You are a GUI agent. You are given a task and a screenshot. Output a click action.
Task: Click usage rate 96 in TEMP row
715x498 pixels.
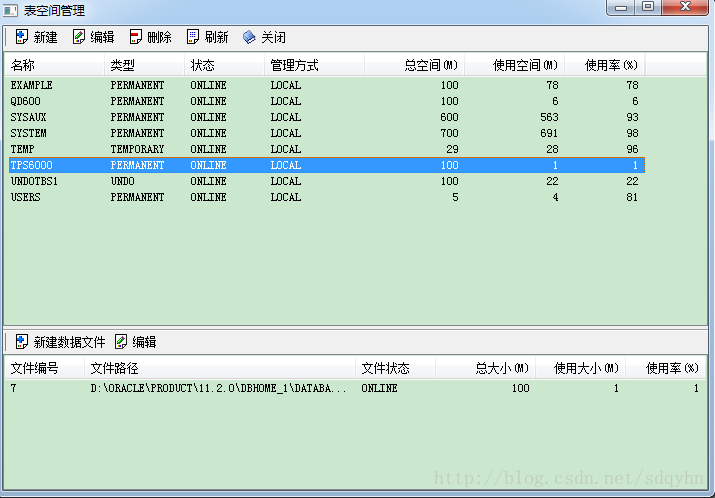pos(632,149)
